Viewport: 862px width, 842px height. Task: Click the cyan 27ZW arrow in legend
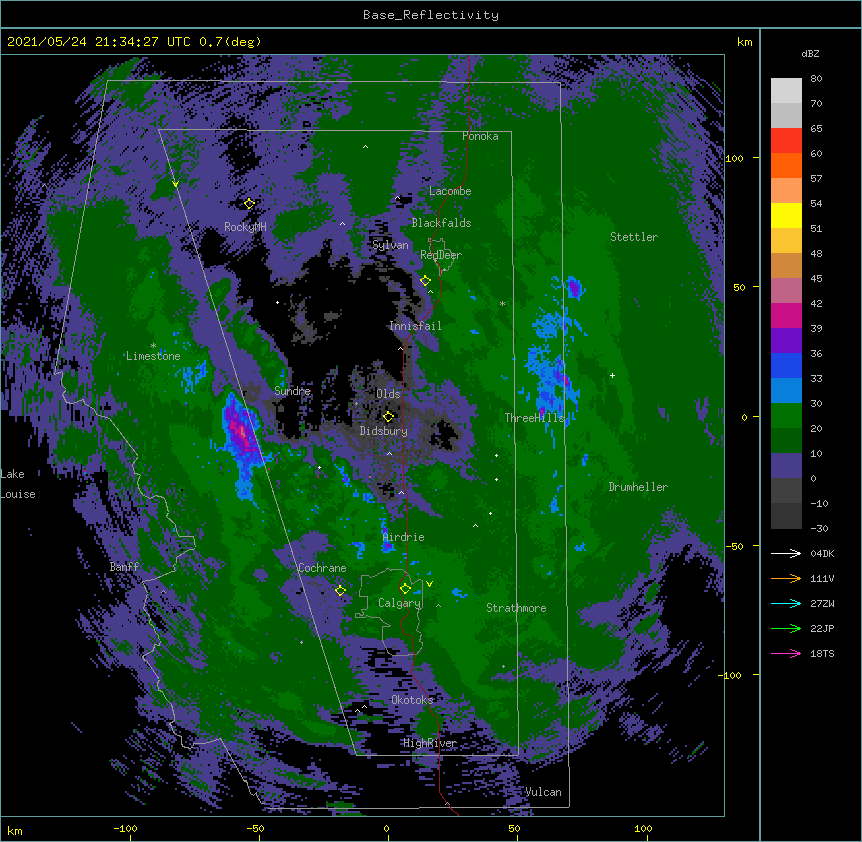786,603
